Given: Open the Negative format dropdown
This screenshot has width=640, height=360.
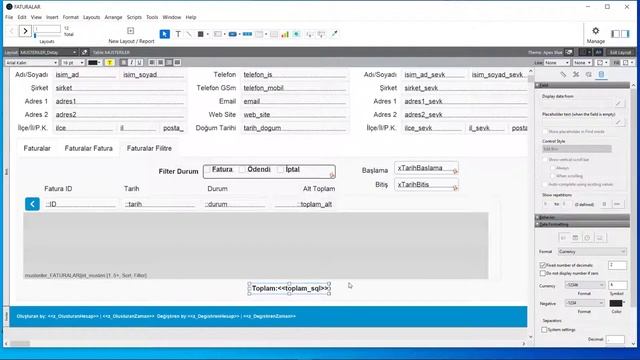Looking at the screenshot, I should coord(584,303).
